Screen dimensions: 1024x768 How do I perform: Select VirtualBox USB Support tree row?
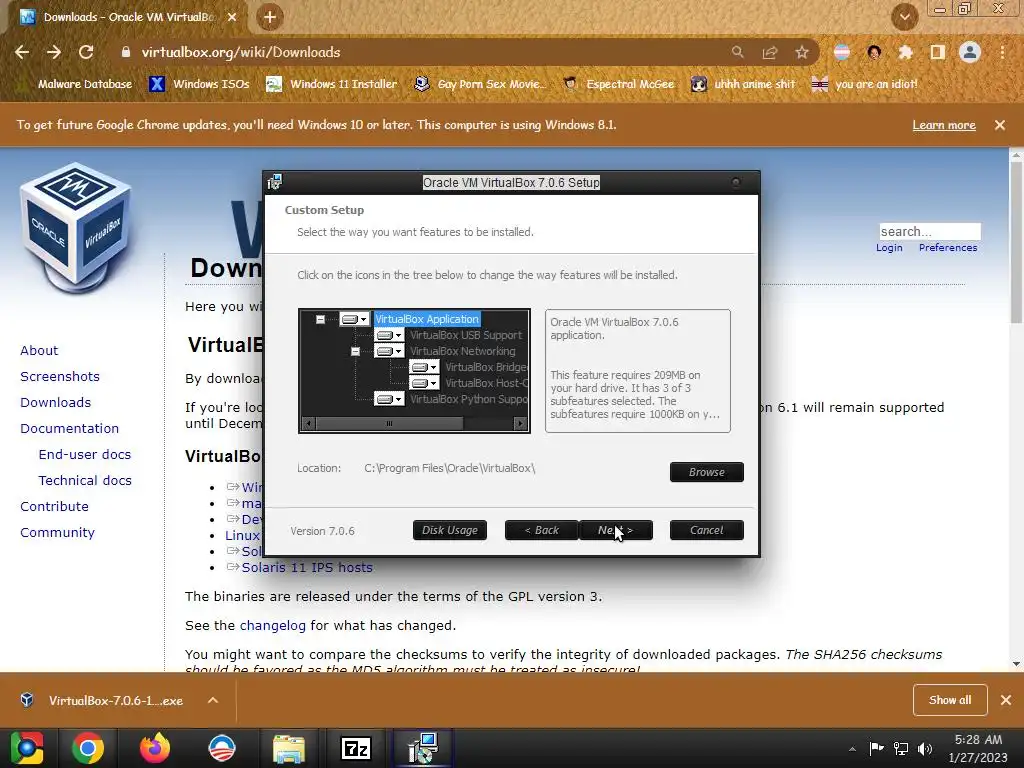click(466, 335)
